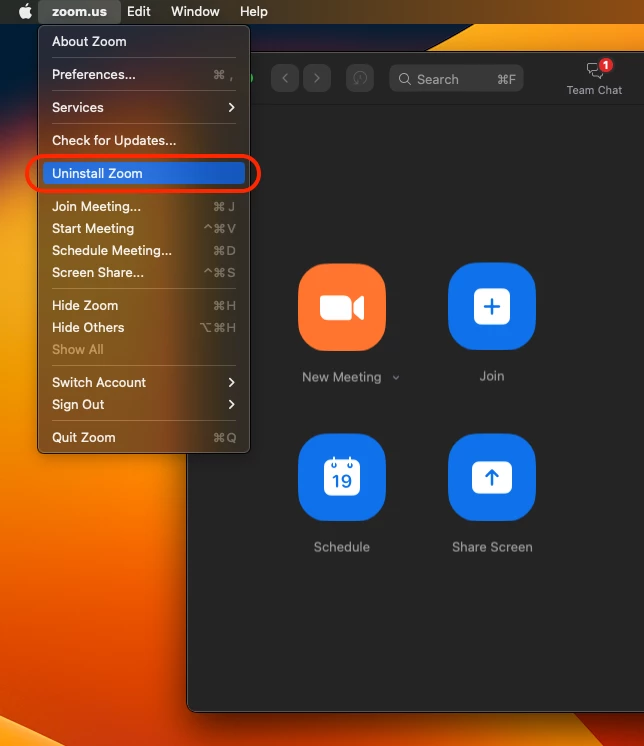The width and height of the screenshot is (644, 746).
Task: Choose Start Meeting menu entry
Action: coord(144,228)
